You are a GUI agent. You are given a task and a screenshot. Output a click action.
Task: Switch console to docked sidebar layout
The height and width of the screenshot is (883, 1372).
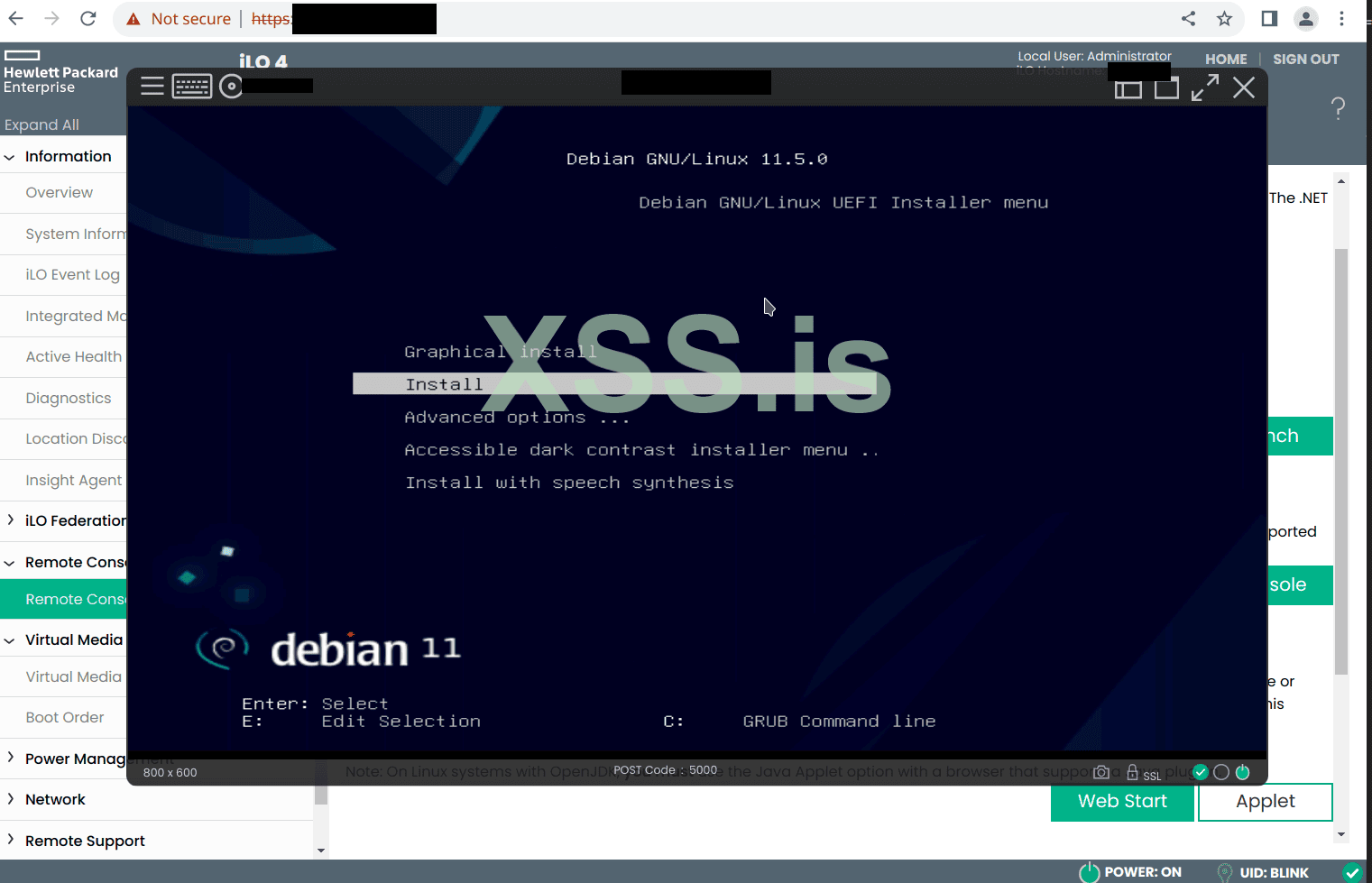click(x=1128, y=88)
